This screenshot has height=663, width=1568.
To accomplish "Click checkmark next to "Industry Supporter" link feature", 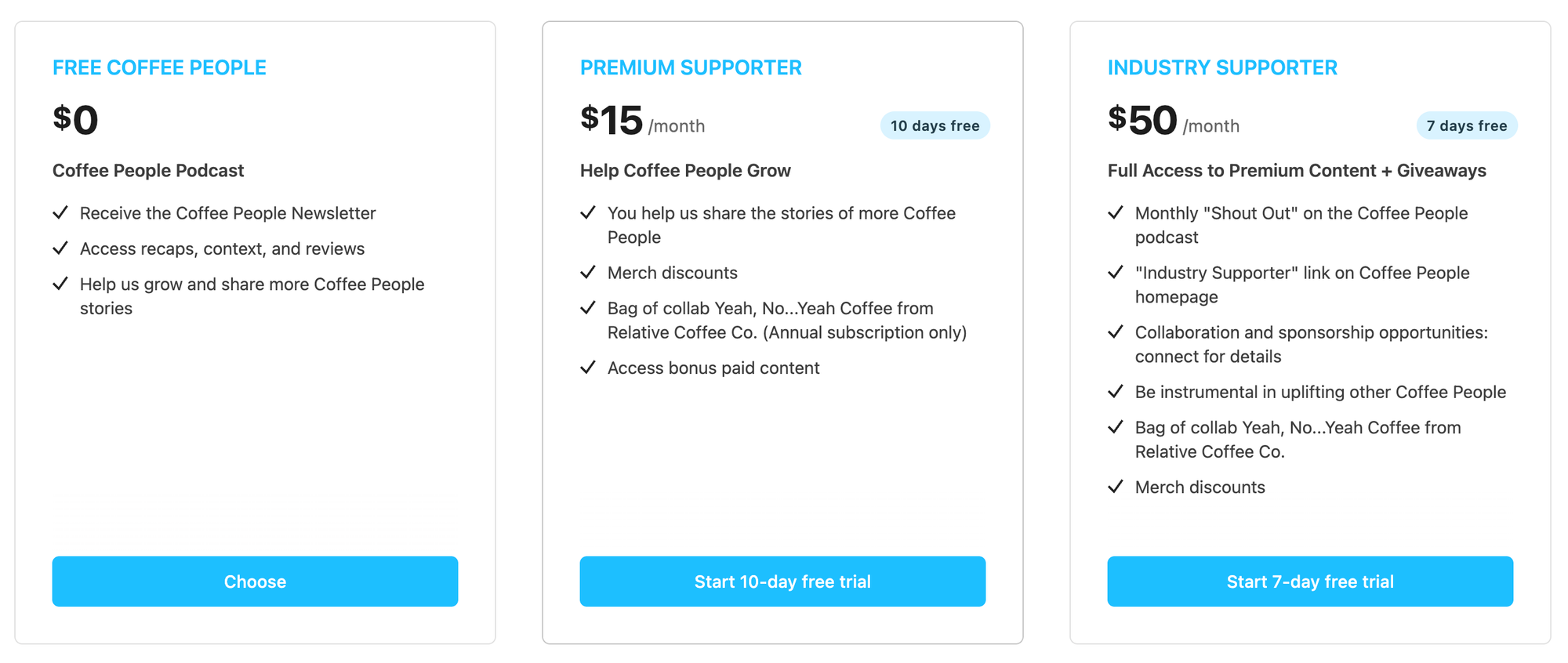I will coord(1116,273).
